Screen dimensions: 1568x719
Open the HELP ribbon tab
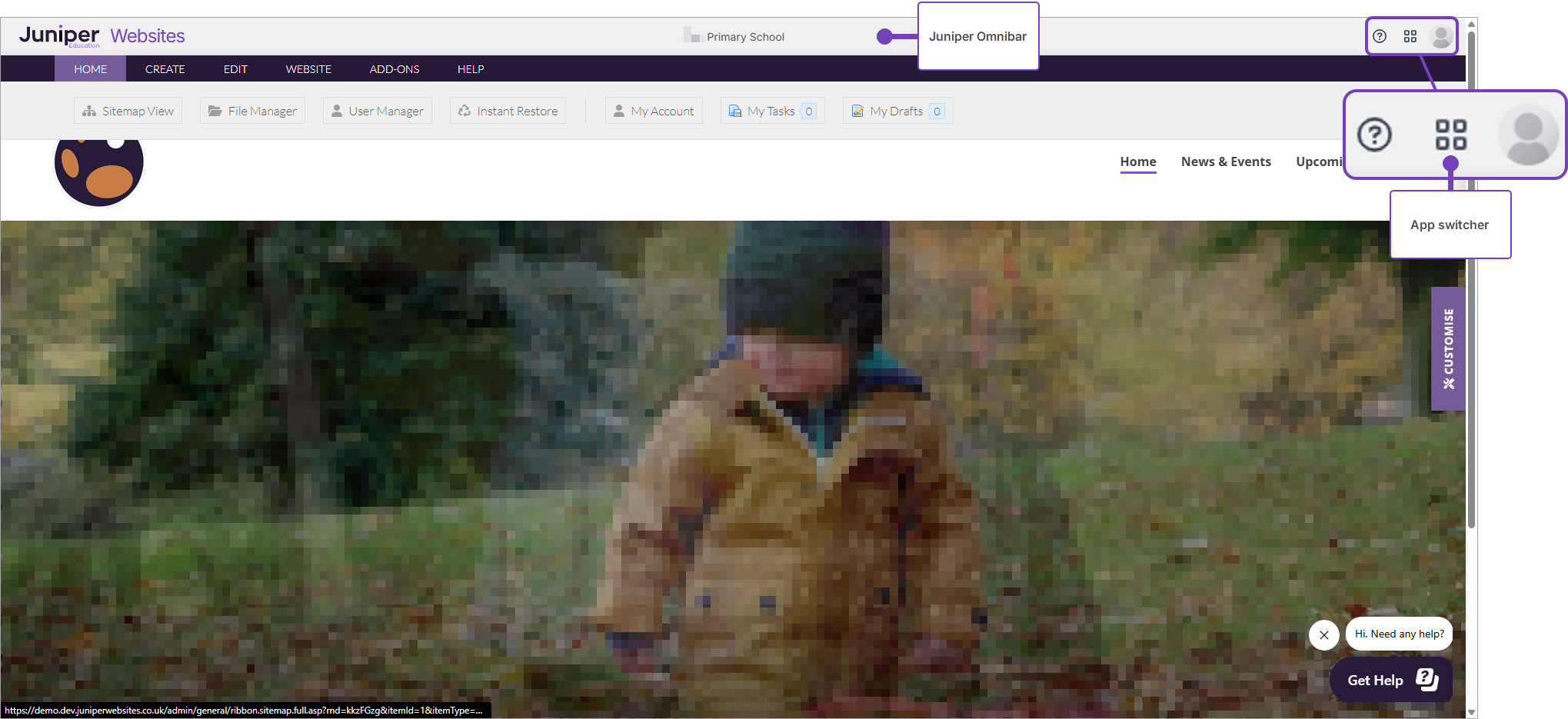coord(471,69)
